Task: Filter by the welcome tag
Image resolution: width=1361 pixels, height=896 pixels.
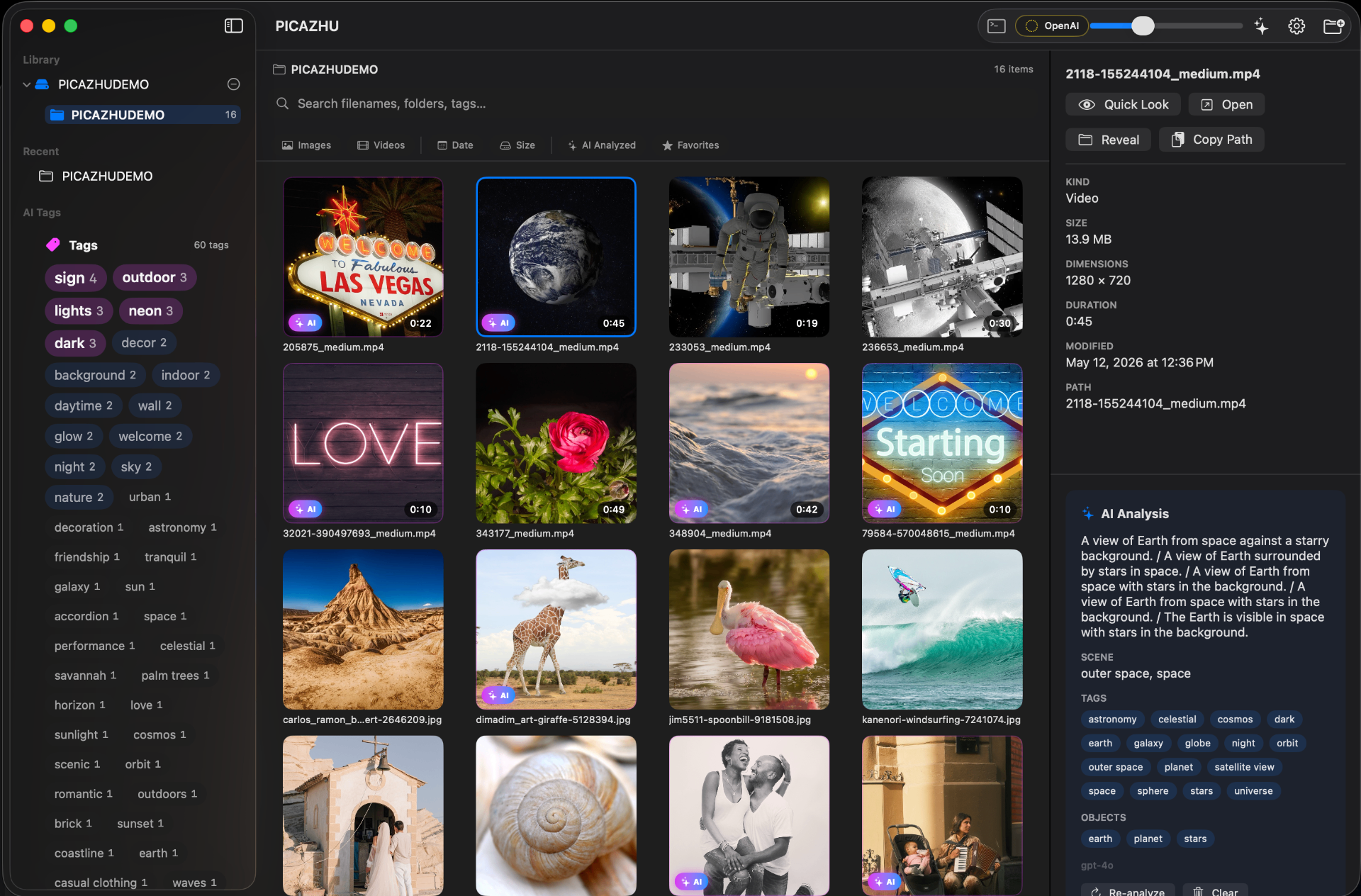Action: 150,436
